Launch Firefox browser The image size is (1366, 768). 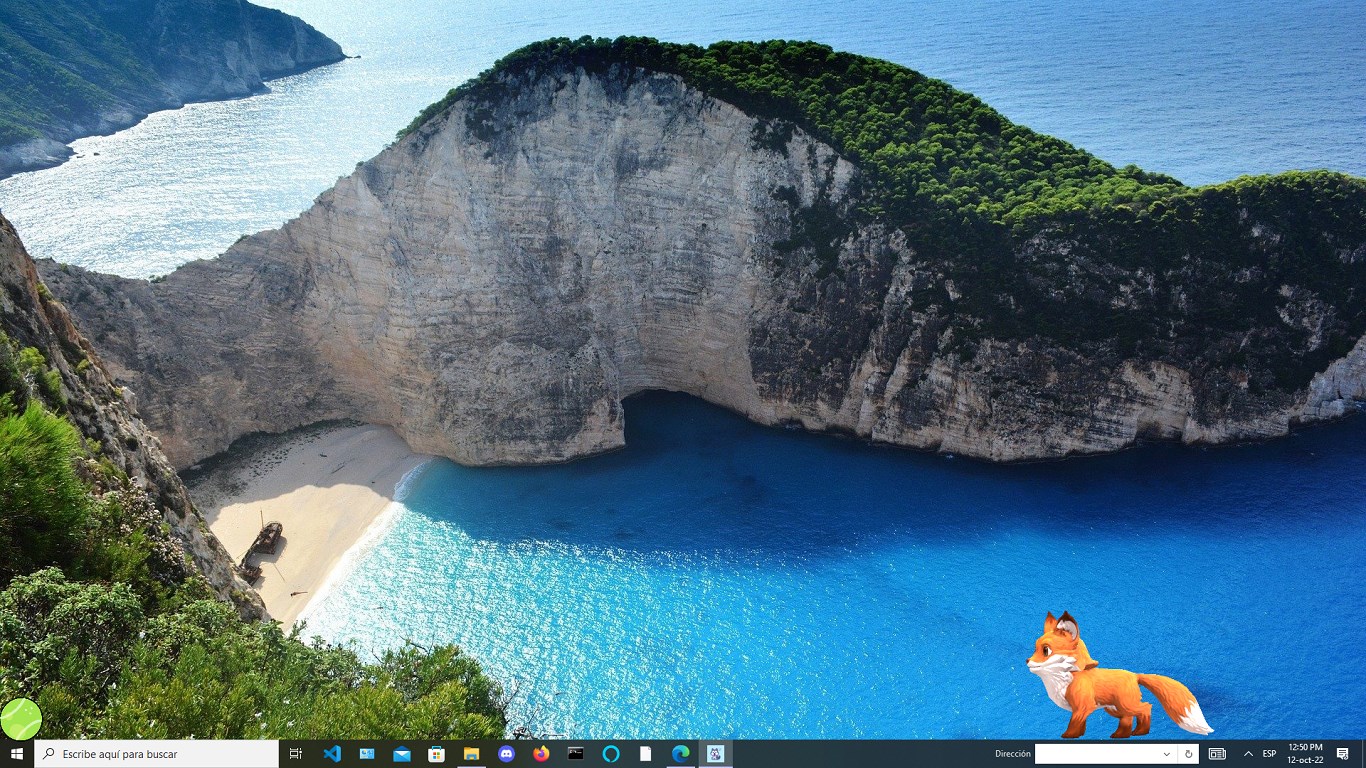click(541, 754)
